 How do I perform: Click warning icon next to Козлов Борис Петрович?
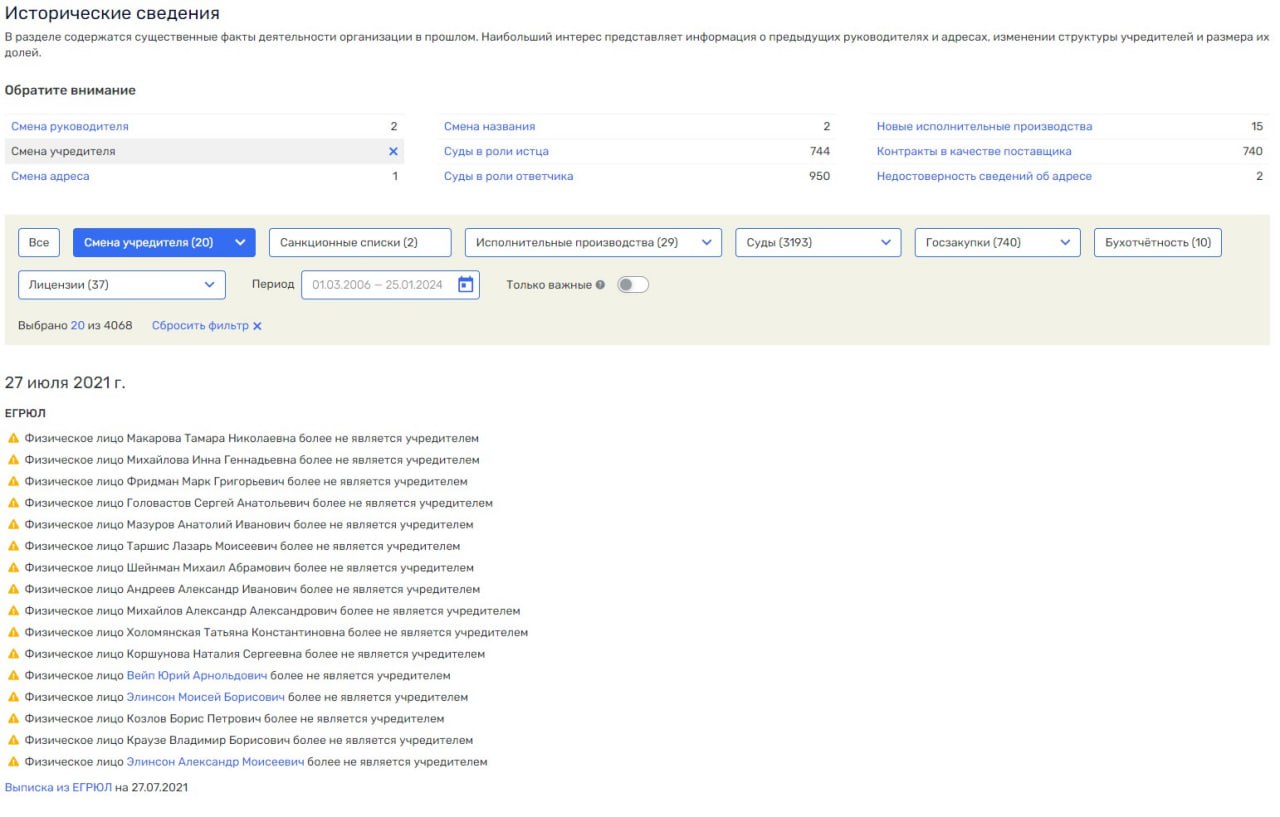(13, 719)
